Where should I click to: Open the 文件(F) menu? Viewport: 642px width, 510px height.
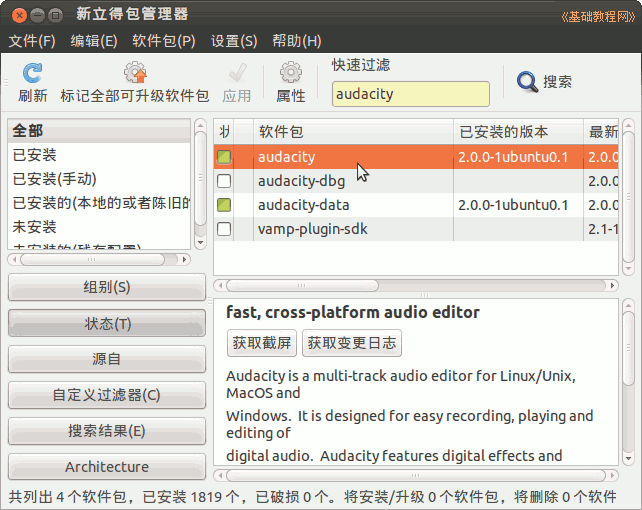click(x=32, y=41)
